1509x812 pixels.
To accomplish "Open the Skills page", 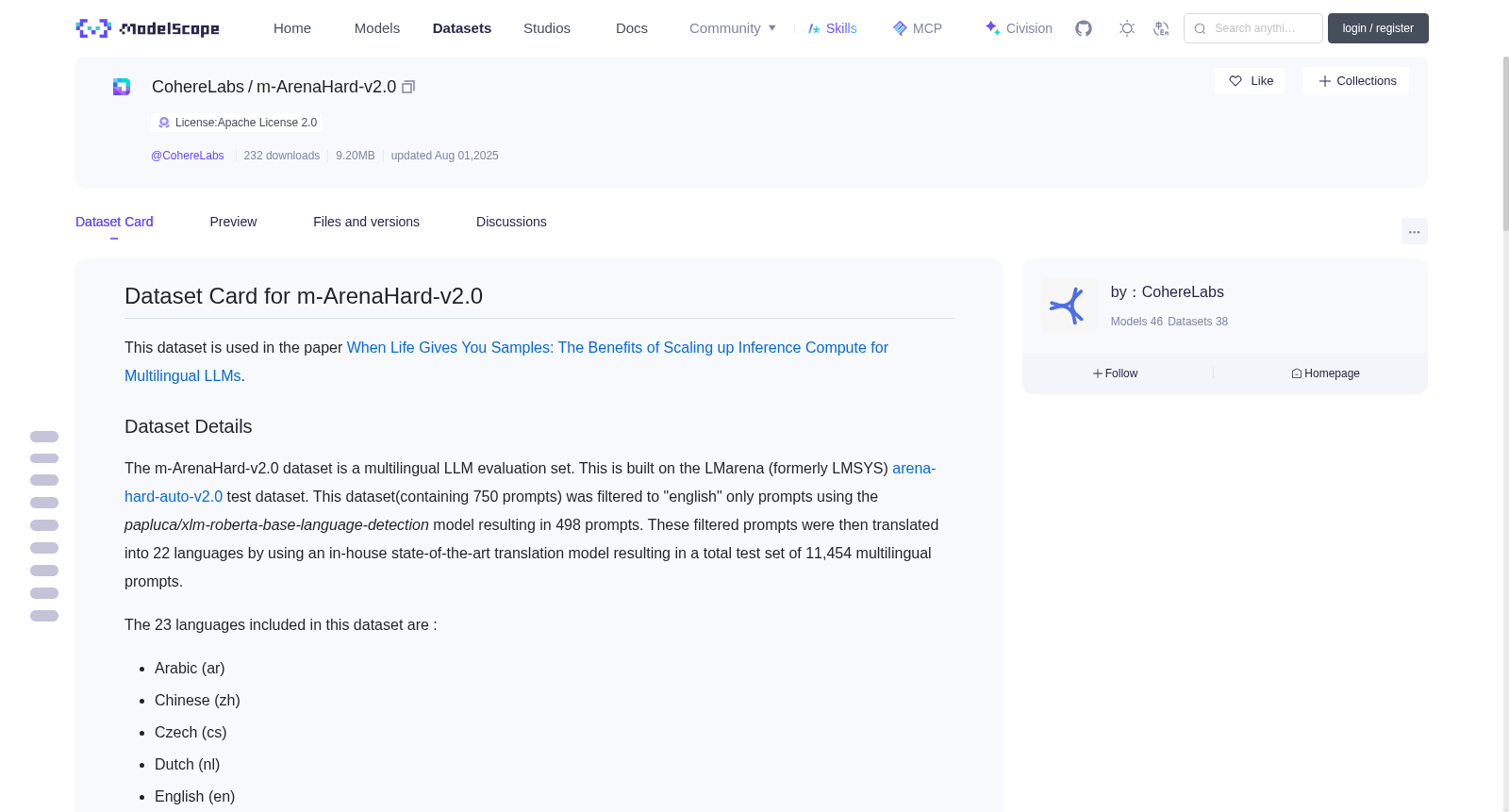I will (832, 28).
